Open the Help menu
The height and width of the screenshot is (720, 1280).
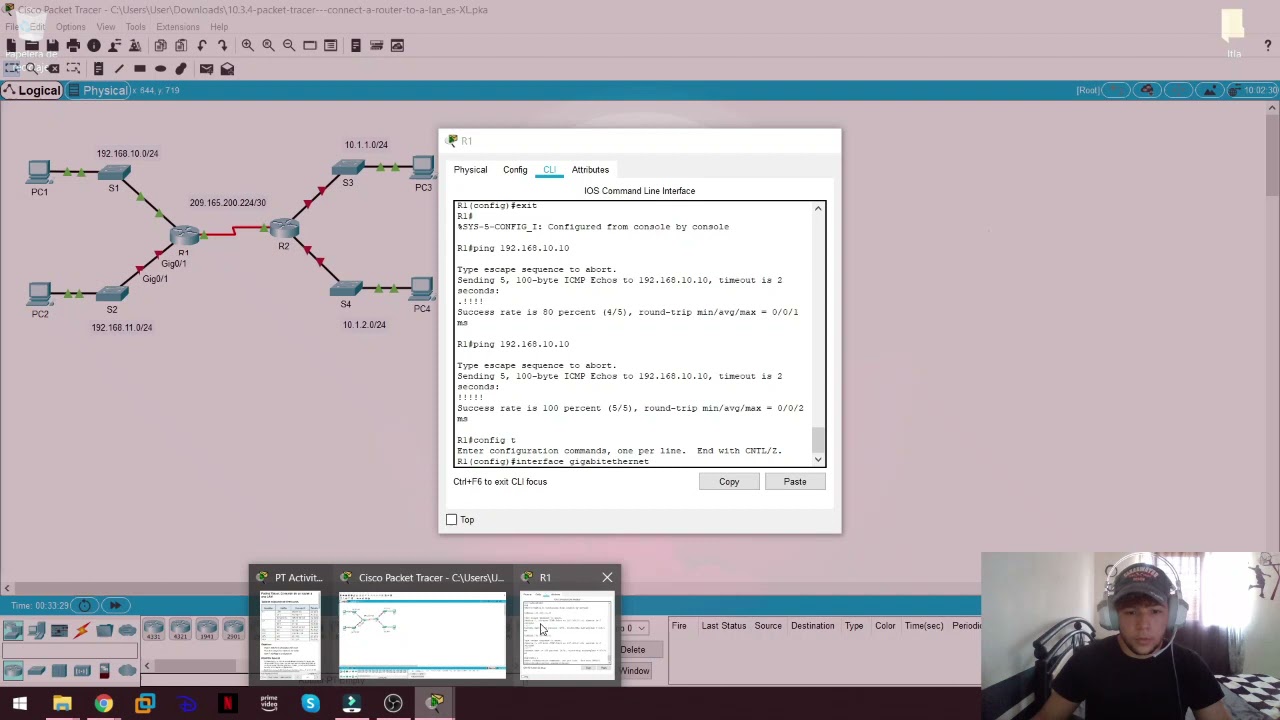click(x=219, y=27)
